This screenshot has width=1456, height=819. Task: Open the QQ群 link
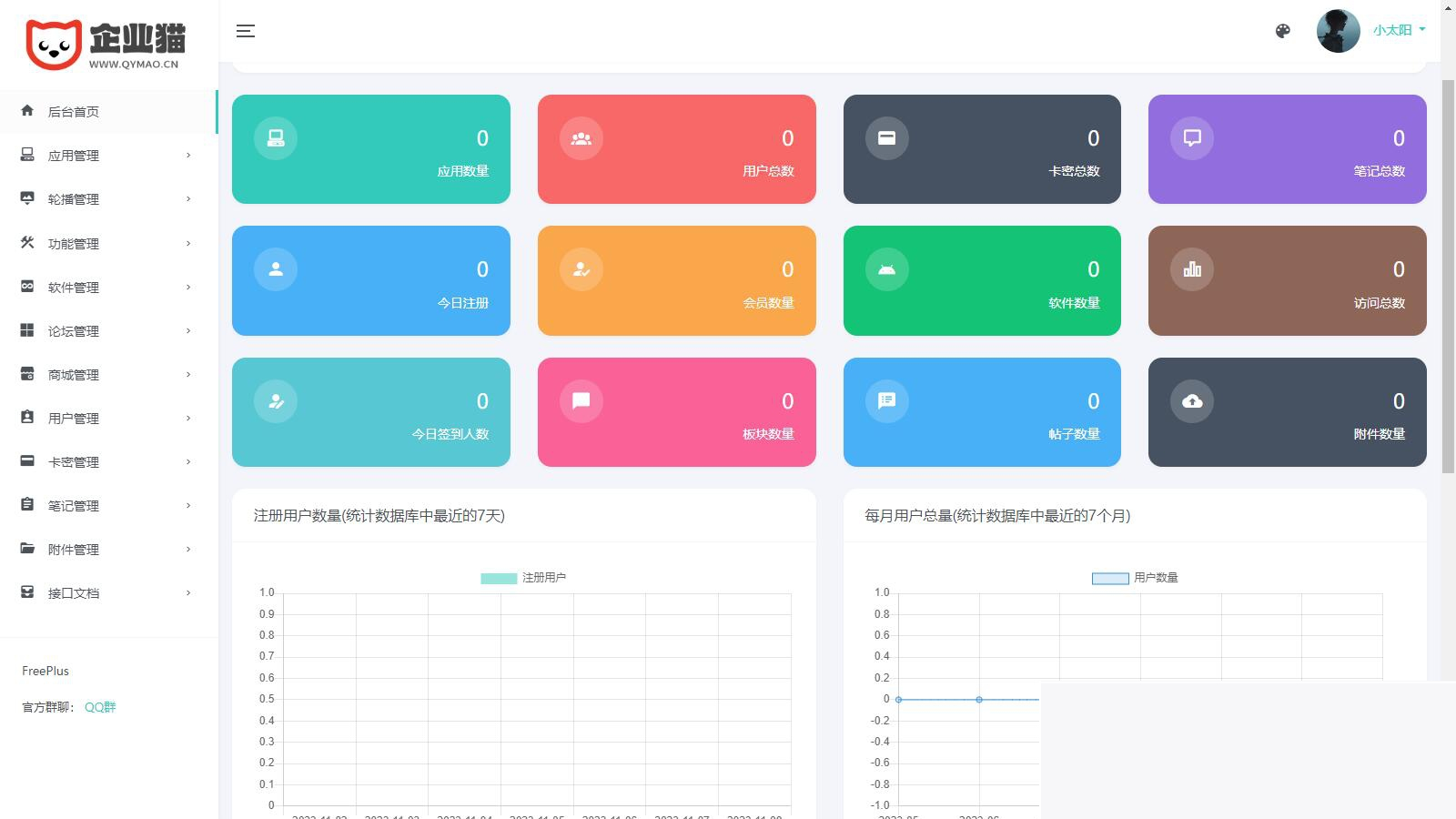click(x=98, y=706)
